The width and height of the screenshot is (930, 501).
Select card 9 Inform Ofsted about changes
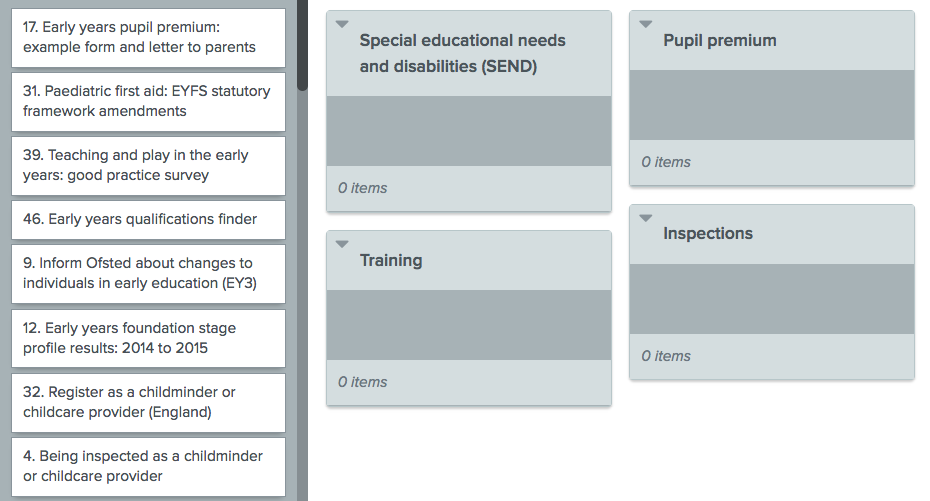[x=148, y=274]
